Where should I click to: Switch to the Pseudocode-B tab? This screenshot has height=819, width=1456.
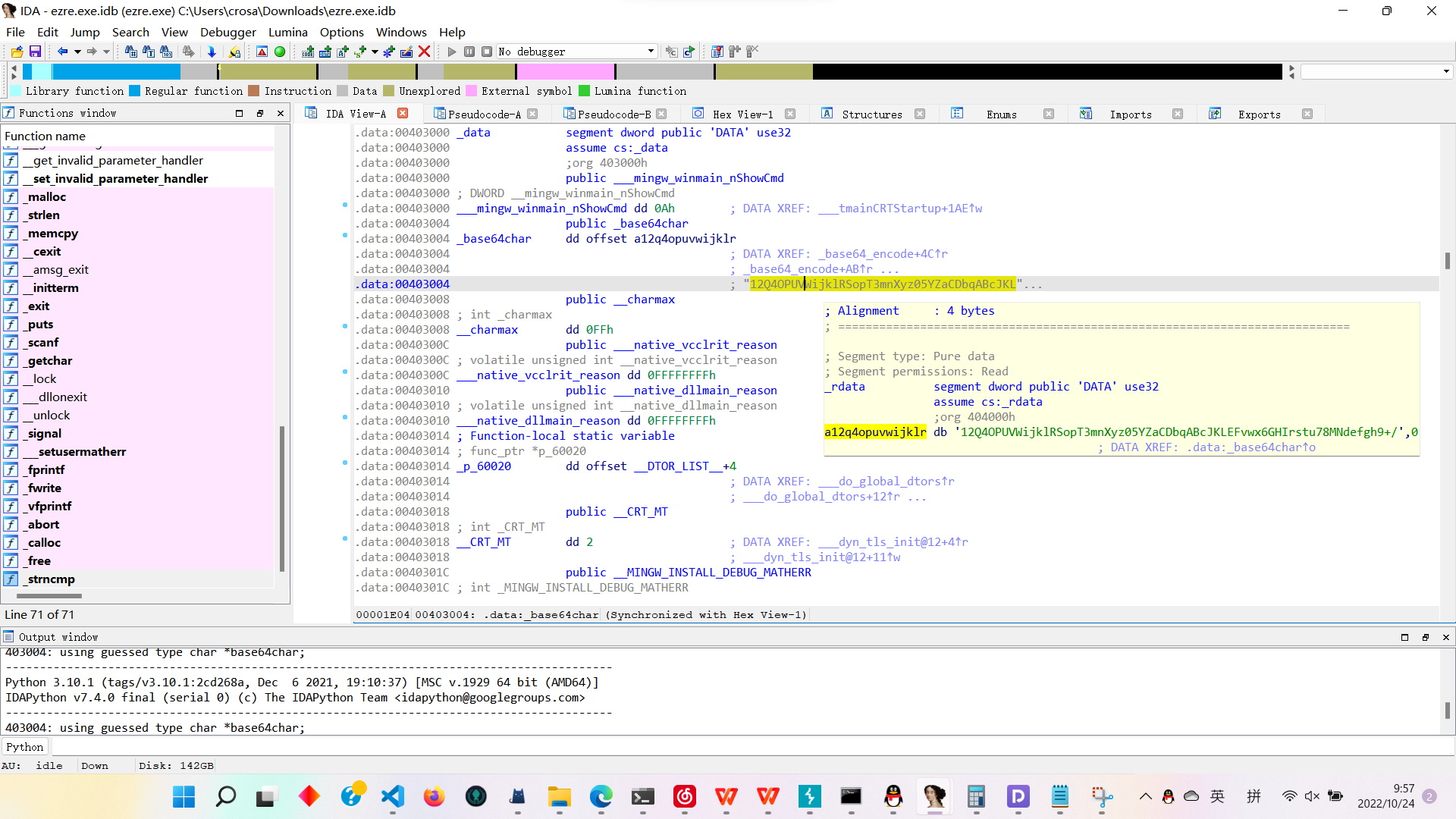pos(613,115)
